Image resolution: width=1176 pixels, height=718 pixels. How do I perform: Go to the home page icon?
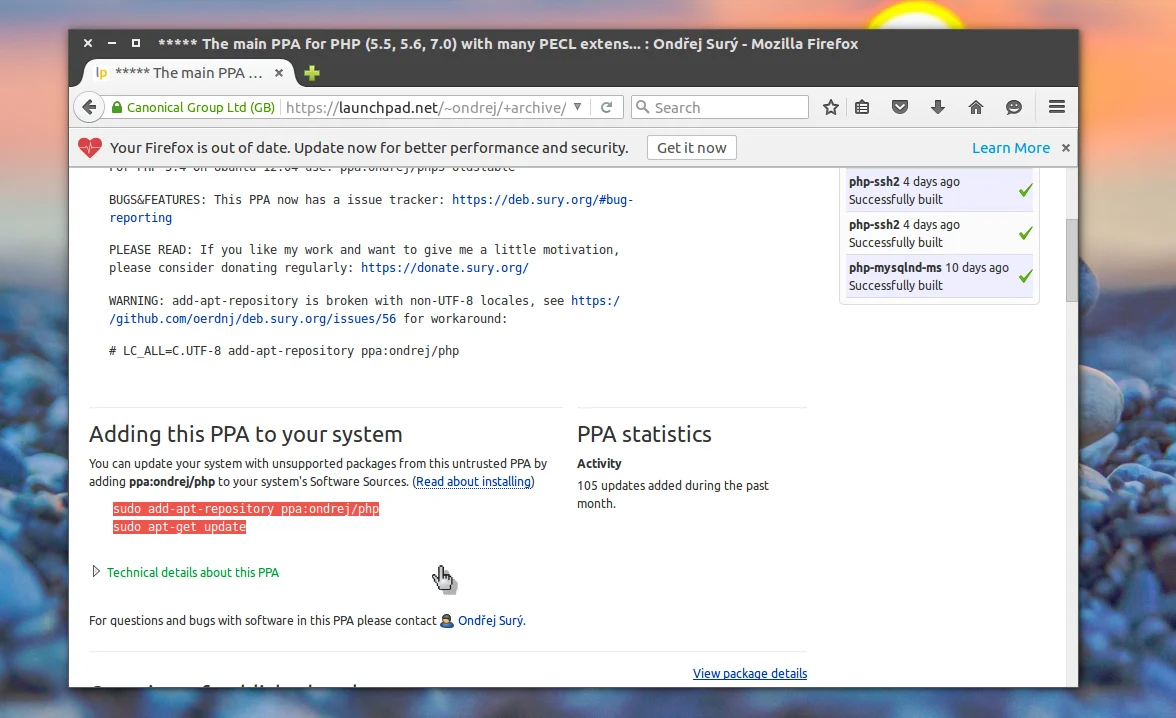(976, 107)
